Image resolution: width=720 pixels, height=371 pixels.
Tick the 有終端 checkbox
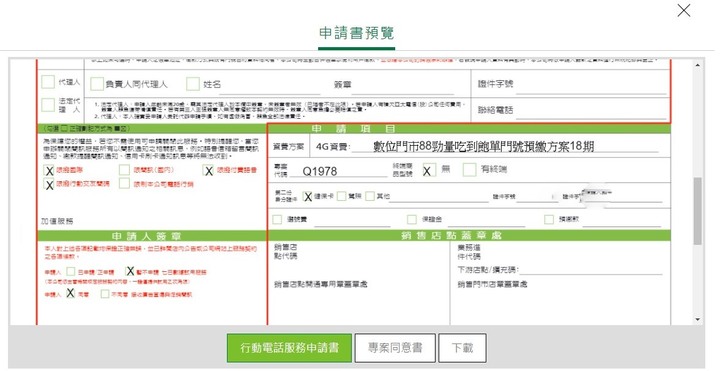coord(469,170)
